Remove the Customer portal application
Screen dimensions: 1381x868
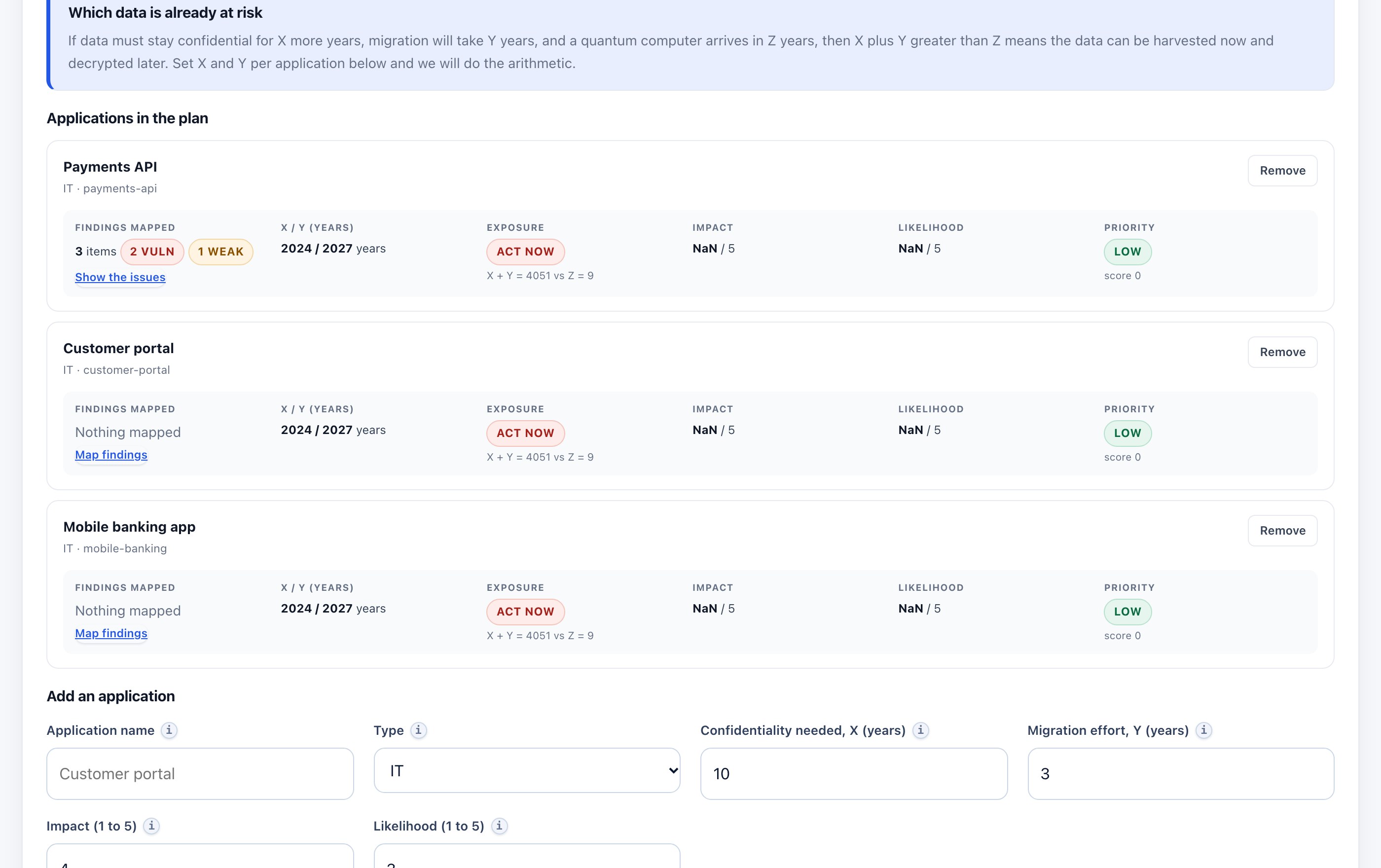[1282, 352]
